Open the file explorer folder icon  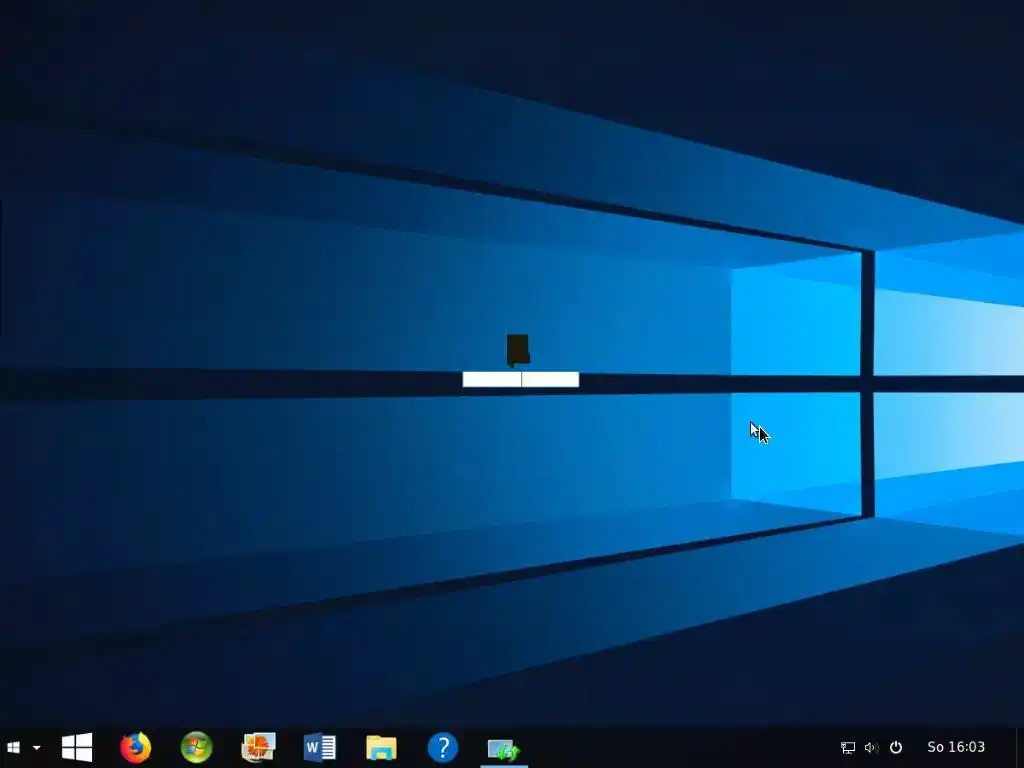(x=381, y=747)
